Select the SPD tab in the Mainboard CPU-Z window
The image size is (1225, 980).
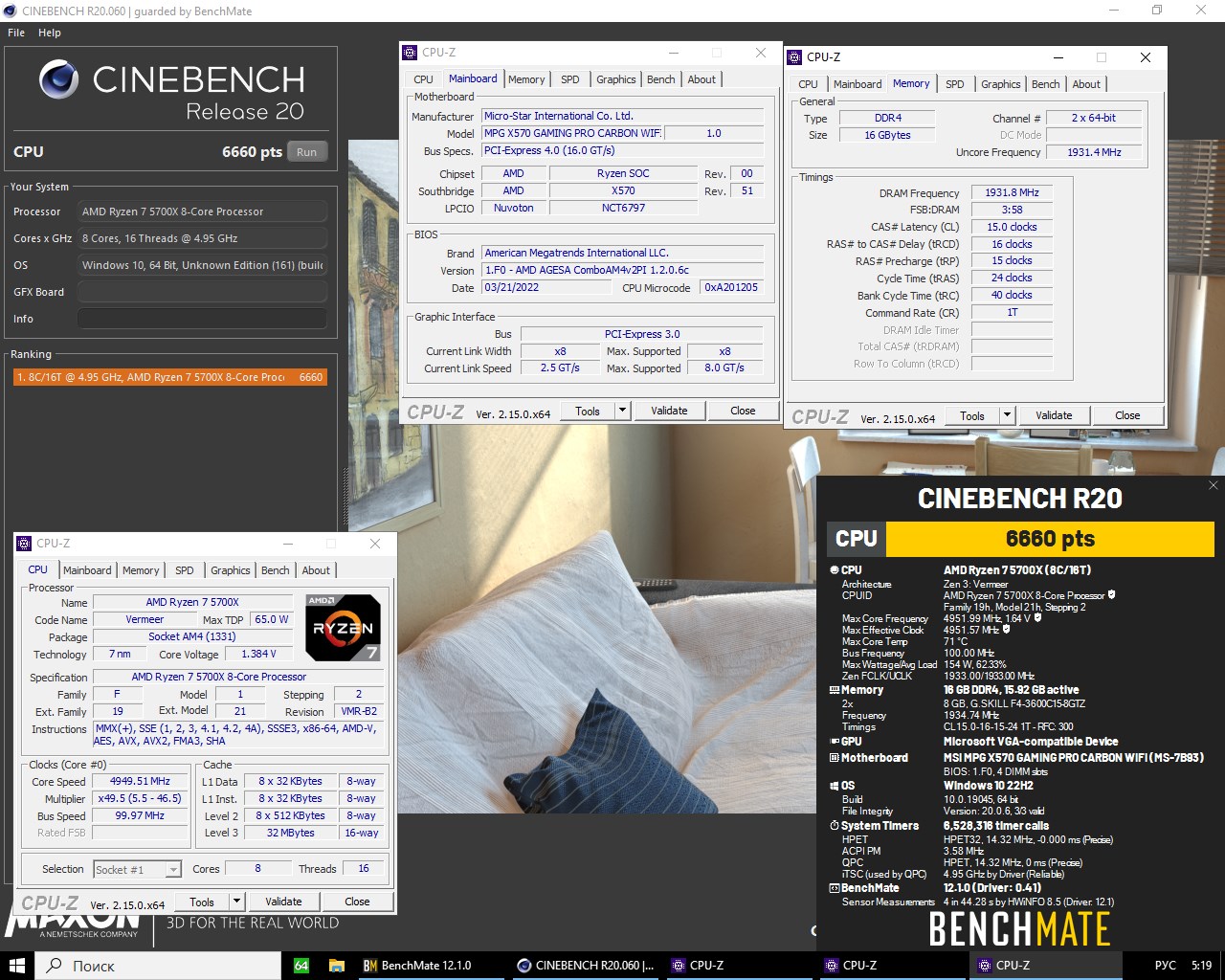[x=570, y=79]
